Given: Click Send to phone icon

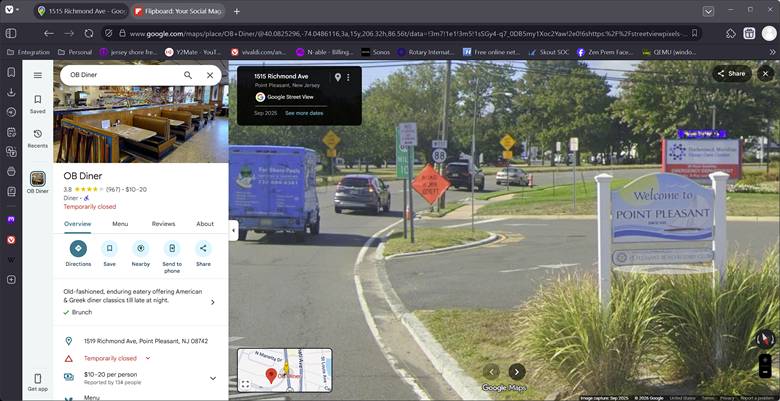Looking at the screenshot, I should tap(172, 249).
